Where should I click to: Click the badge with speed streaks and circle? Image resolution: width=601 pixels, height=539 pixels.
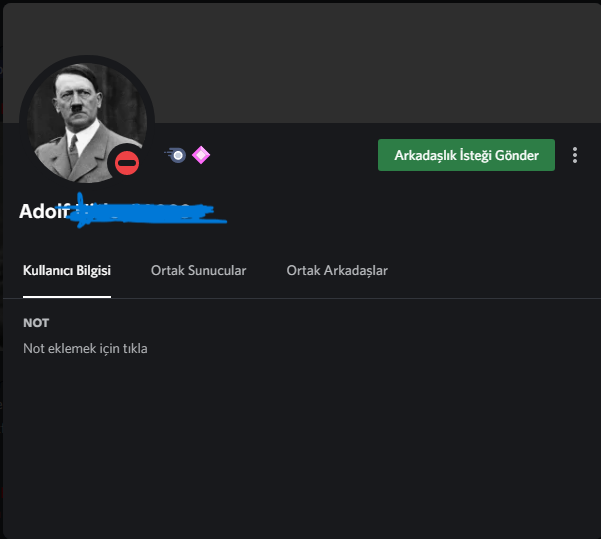point(176,155)
